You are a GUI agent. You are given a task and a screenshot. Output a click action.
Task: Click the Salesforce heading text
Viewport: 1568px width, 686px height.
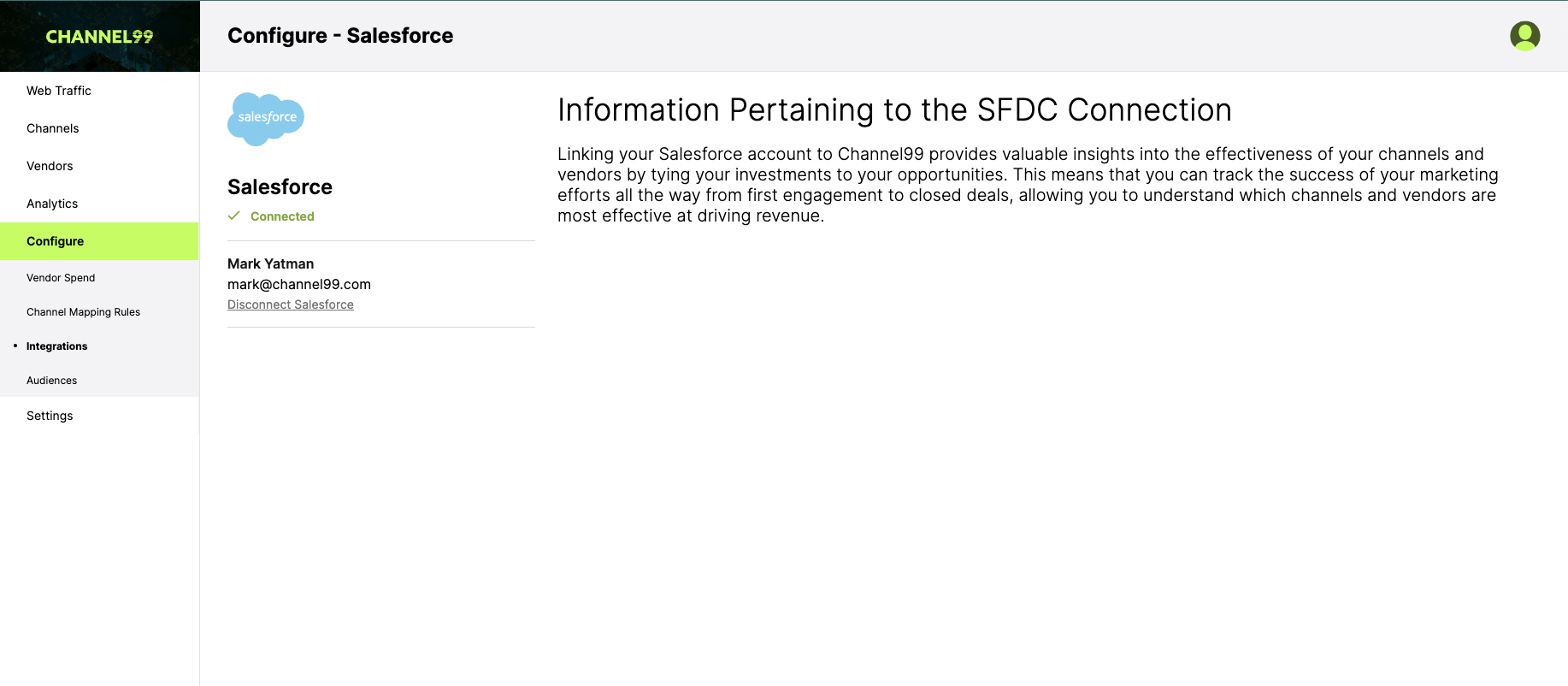click(280, 187)
